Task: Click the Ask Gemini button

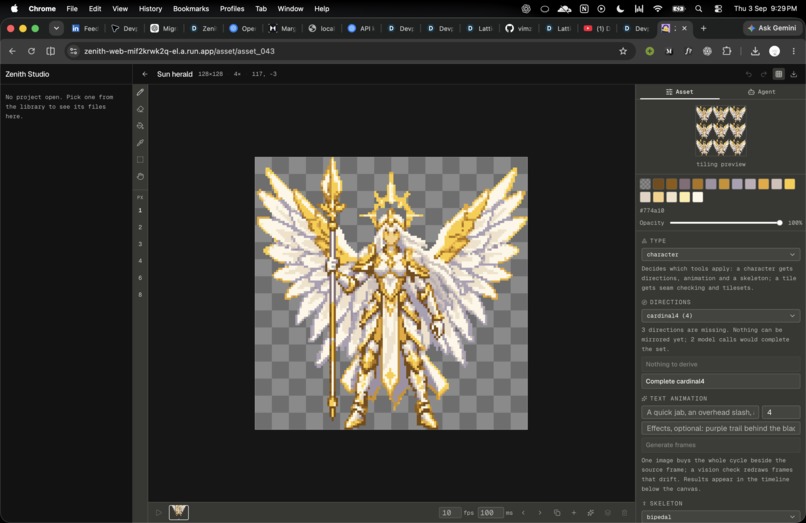Action: [772, 28]
